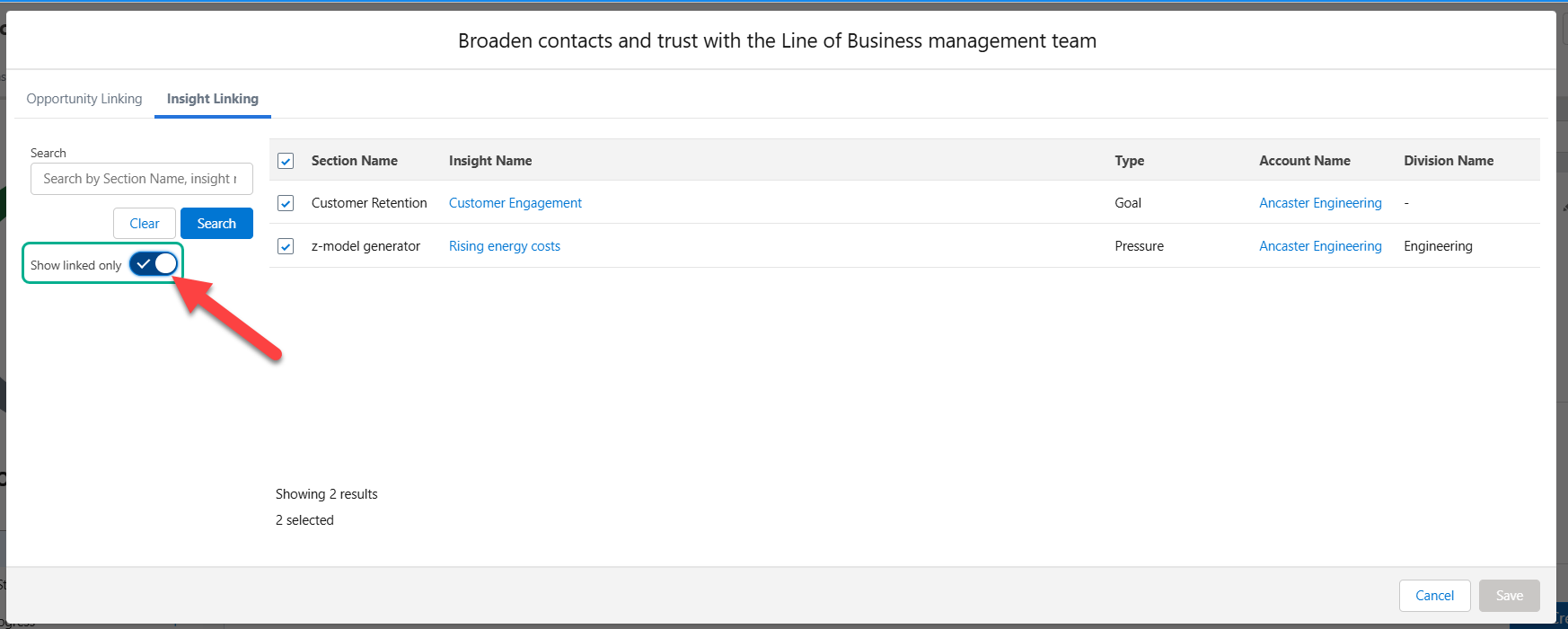The image size is (1568, 629).
Task: Toggle the select-all checkbox in table header
Action: [x=286, y=161]
